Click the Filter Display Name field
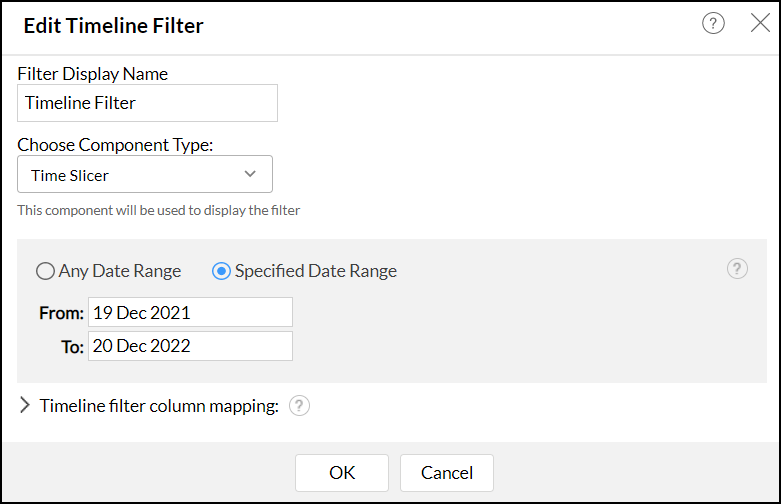 [x=147, y=102]
